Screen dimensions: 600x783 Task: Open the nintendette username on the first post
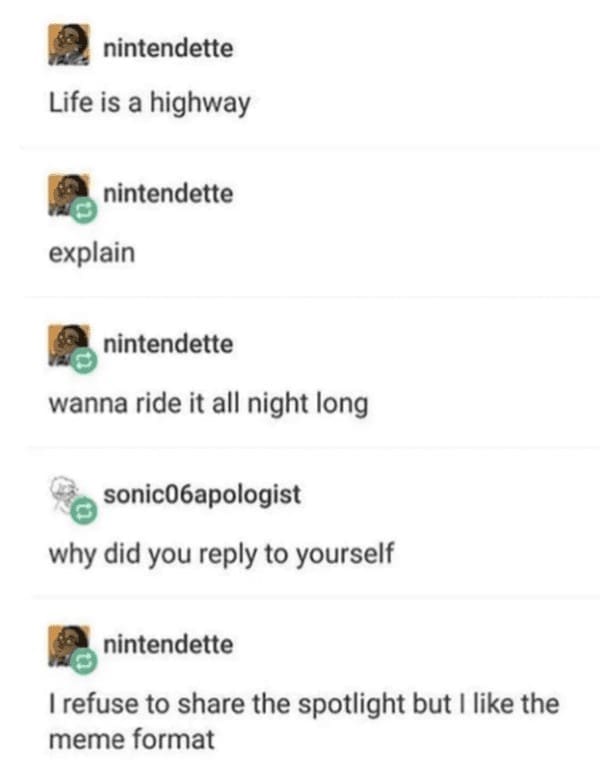click(x=168, y=48)
